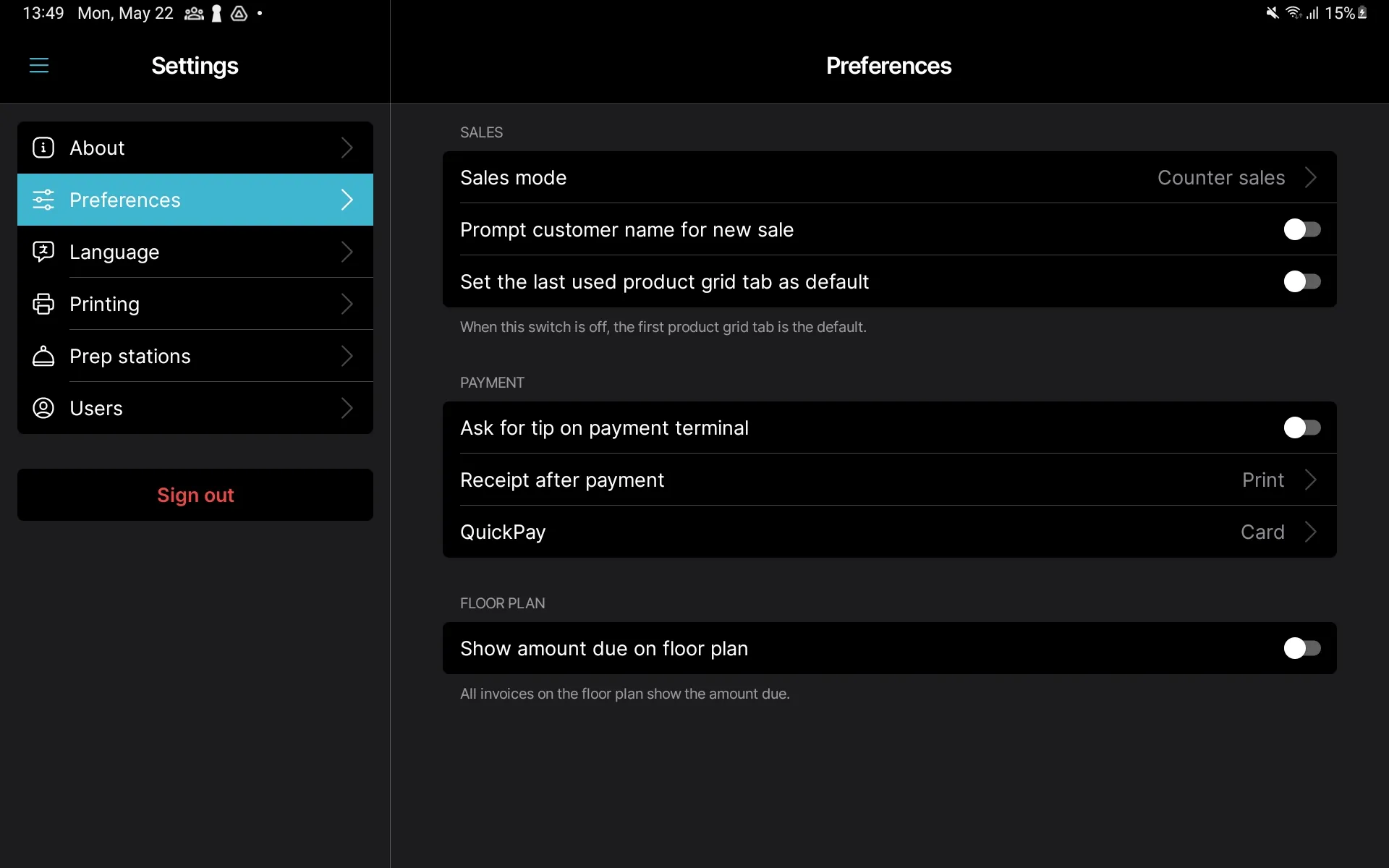This screenshot has width=1389, height=868.
Task: Expand the Receipt after payment option
Action: coord(1312,480)
